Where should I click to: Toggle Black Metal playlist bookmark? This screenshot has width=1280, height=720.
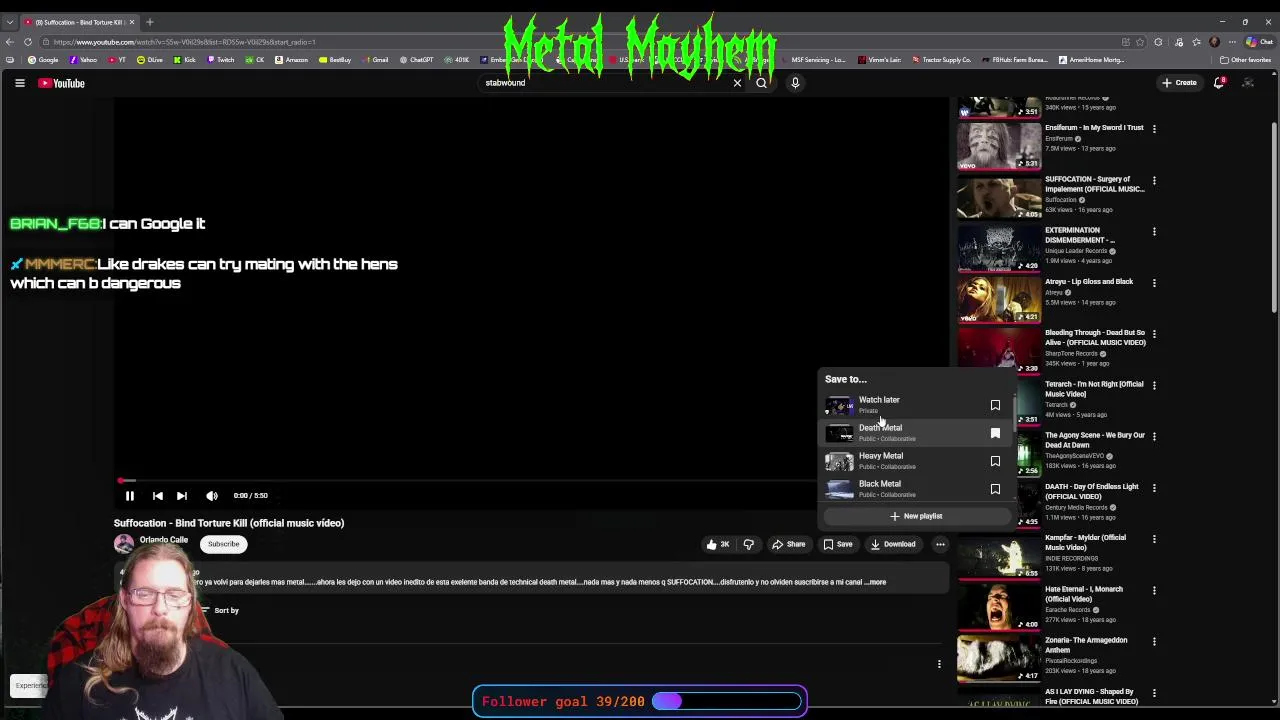[995, 489]
